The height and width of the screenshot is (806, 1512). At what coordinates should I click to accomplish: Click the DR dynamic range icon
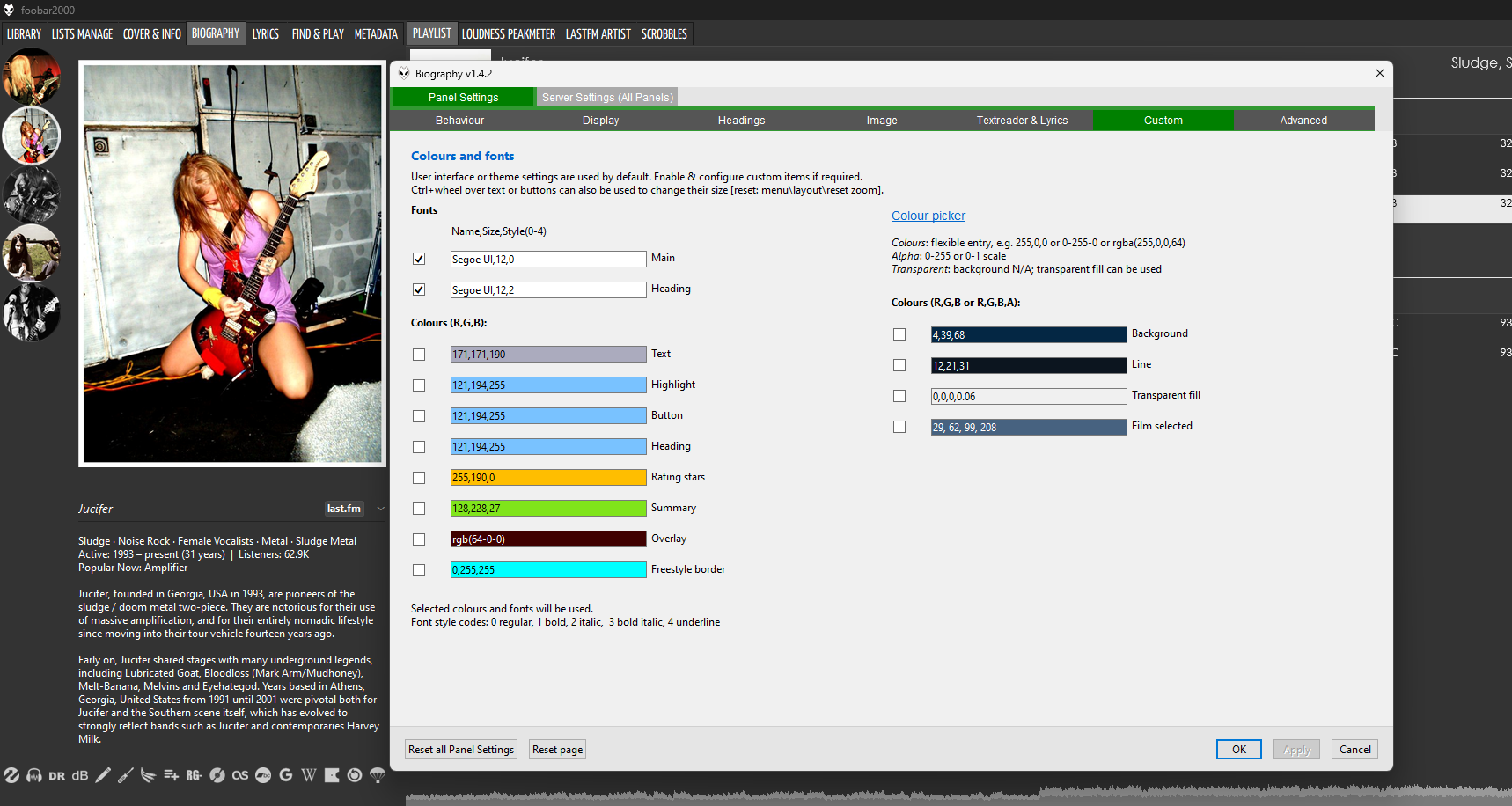point(56,775)
